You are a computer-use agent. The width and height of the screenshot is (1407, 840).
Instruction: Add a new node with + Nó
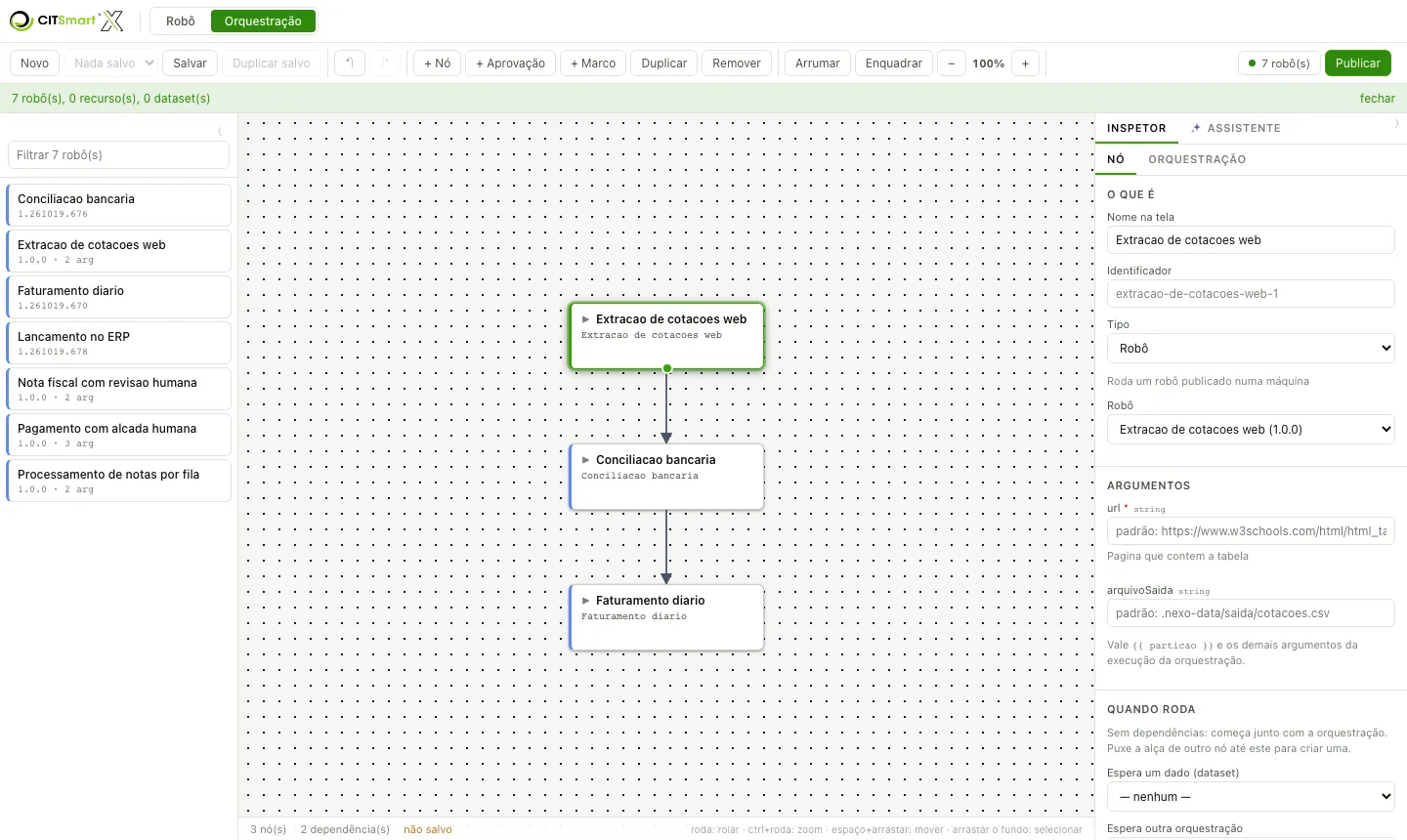click(x=437, y=63)
